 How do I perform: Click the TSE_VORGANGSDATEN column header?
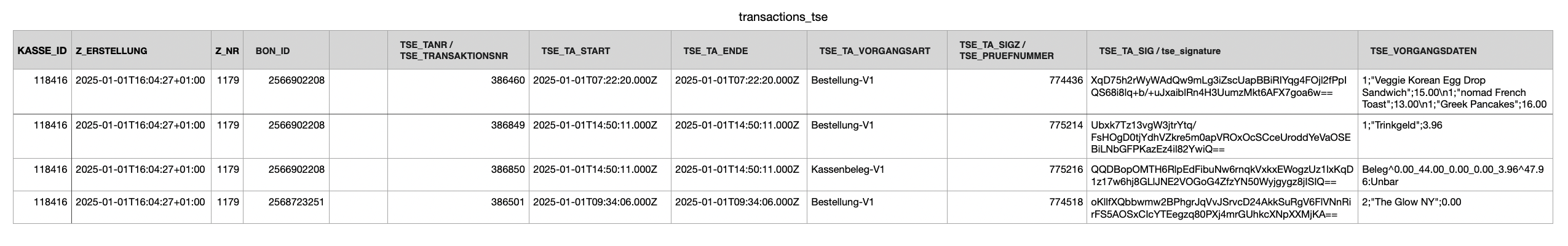[1423, 50]
